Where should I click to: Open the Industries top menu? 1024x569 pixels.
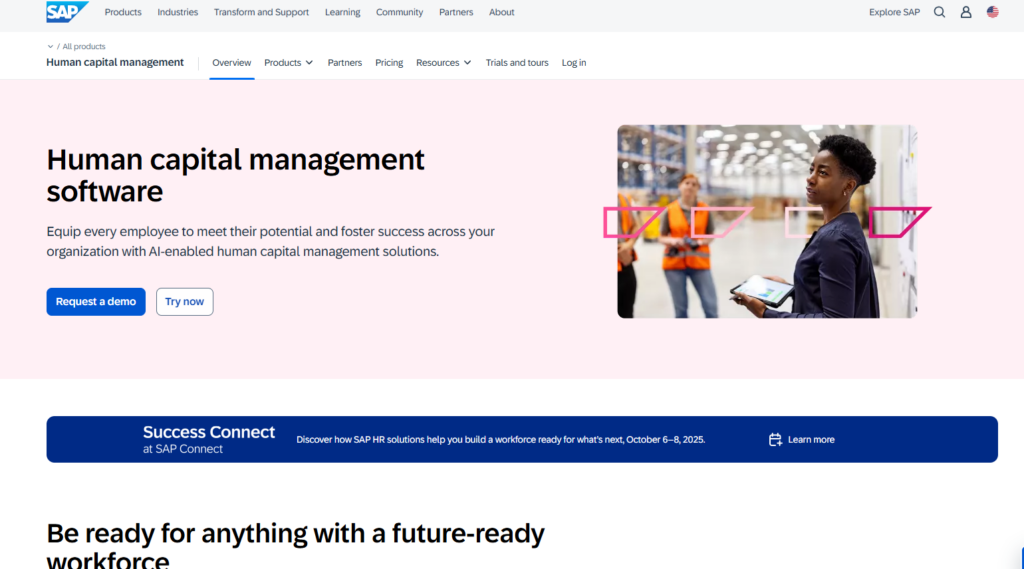pos(178,12)
